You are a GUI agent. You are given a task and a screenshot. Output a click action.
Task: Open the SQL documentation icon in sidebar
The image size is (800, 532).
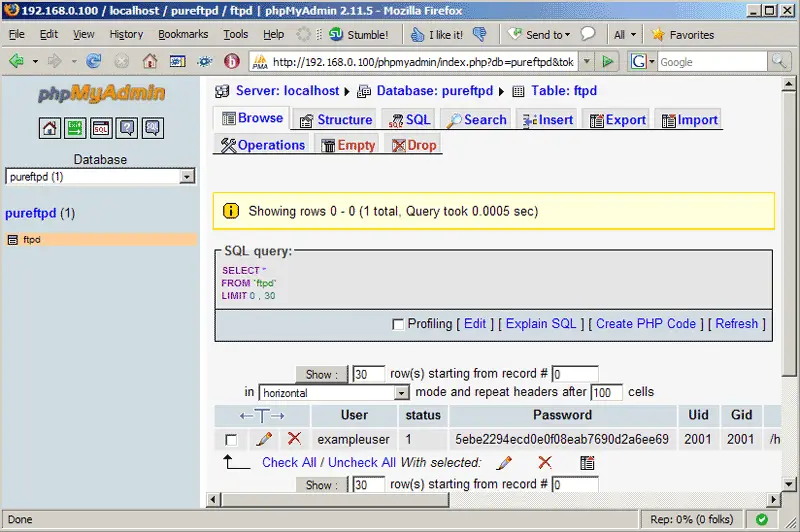tap(153, 128)
